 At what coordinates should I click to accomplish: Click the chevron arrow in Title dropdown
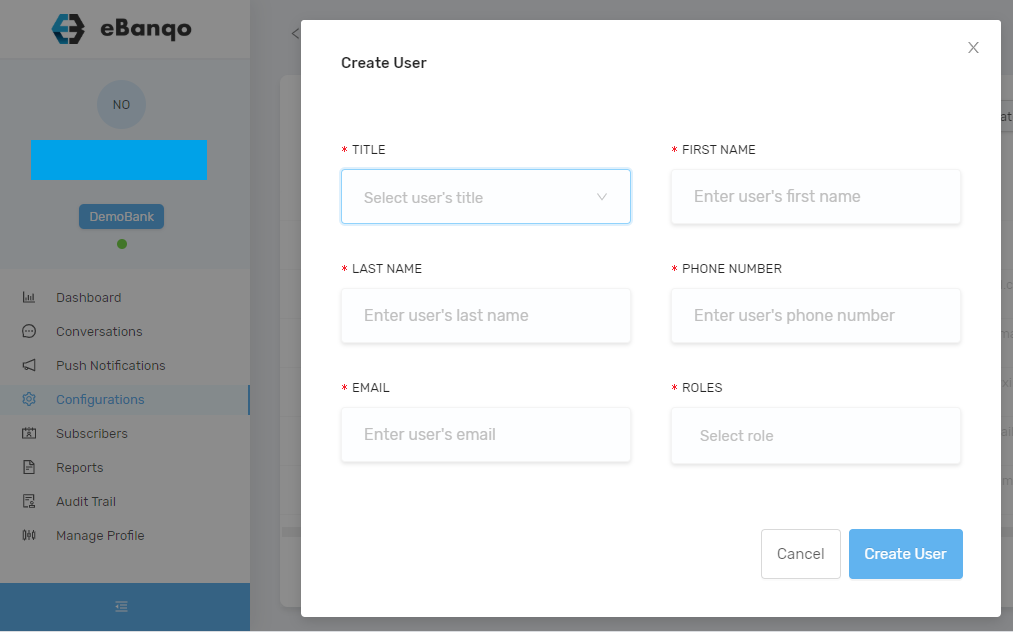(601, 196)
